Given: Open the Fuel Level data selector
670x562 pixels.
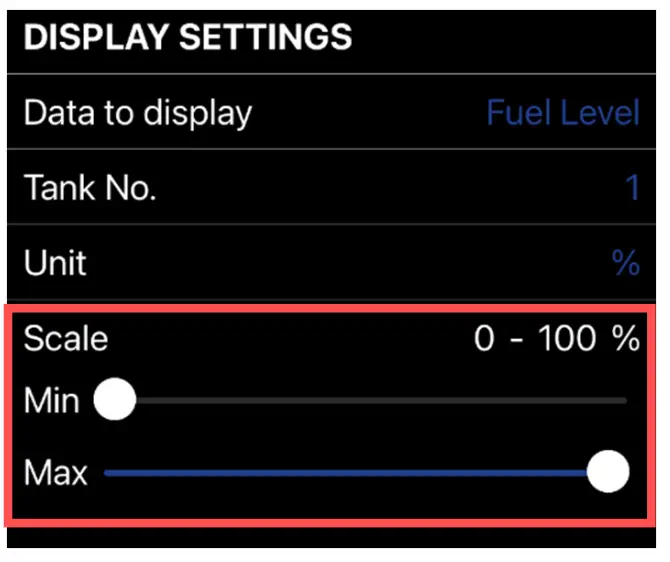Looking at the screenshot, I should [x=562, y=112].
